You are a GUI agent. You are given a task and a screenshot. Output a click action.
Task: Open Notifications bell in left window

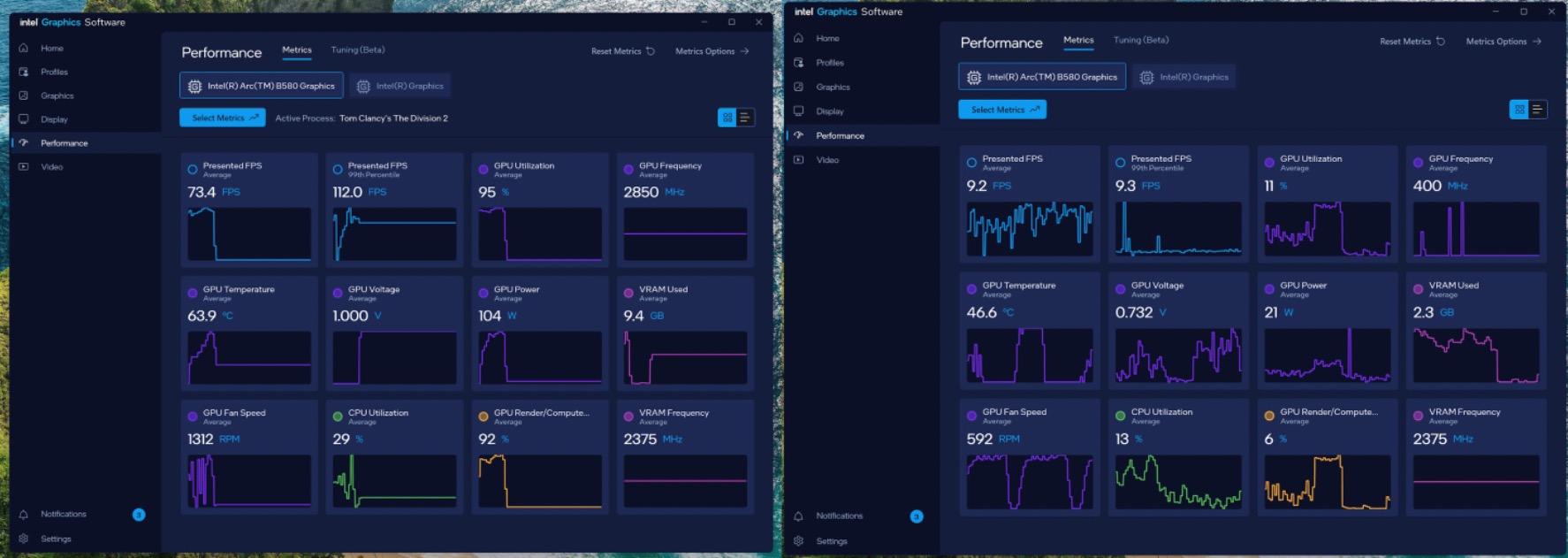(x=24, y=514)
